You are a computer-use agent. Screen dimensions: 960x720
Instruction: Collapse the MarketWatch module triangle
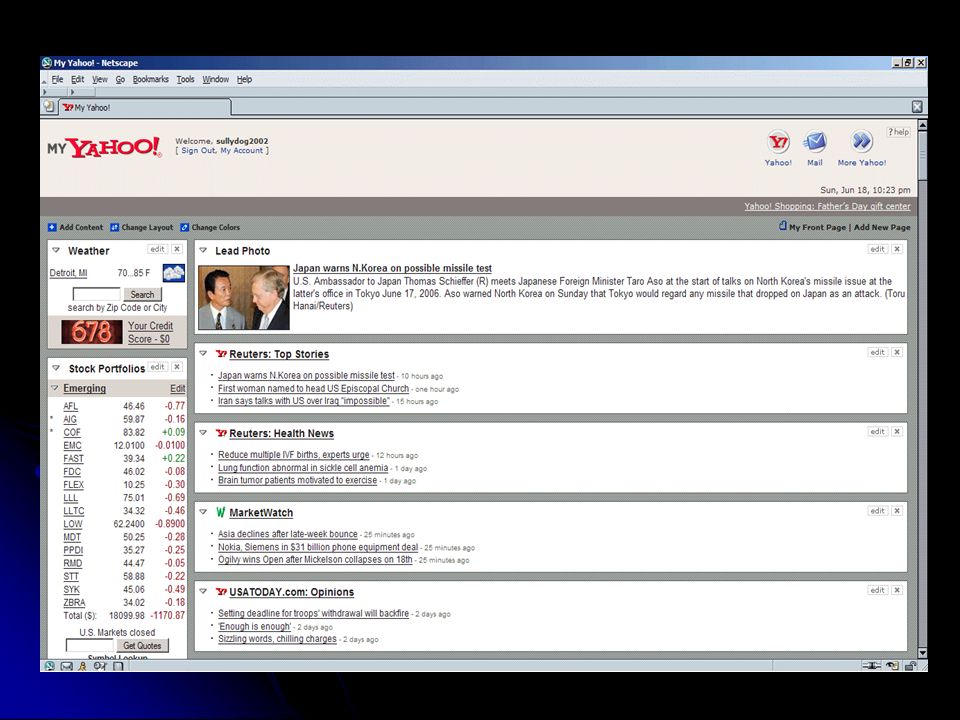203,512
